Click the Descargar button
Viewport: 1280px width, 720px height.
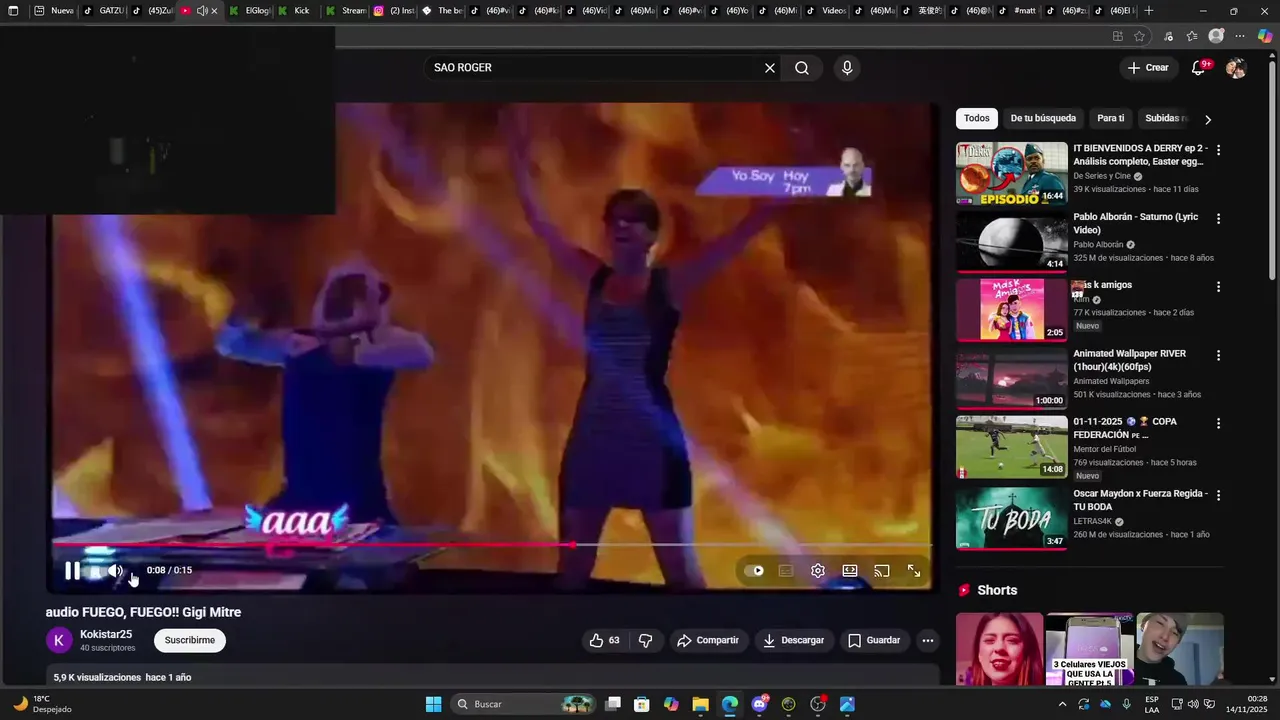[x=794, y=640]
